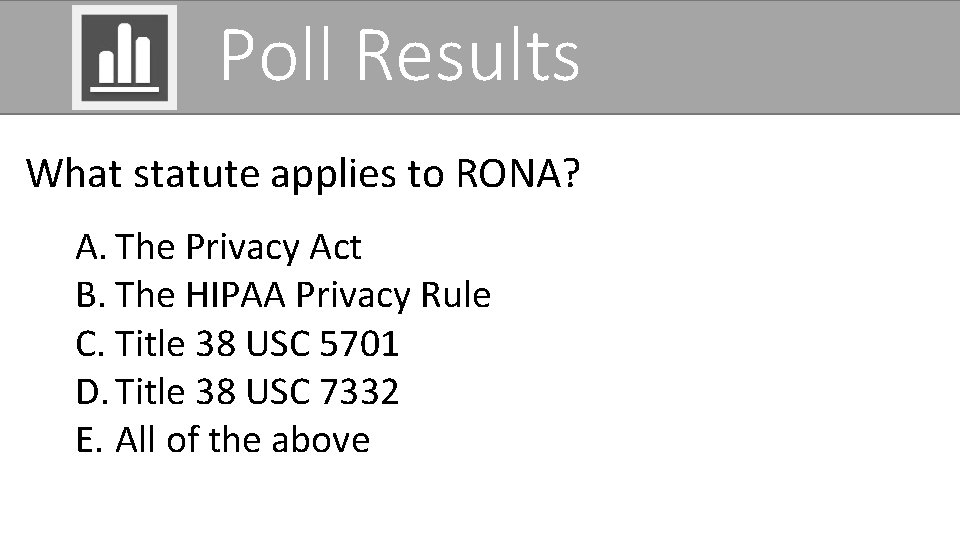Choose answer 'The HIPAA Privacy Rule'
The width and height of the screenshot is (960, 540).
pyautogui.click(x=303, y=295)
